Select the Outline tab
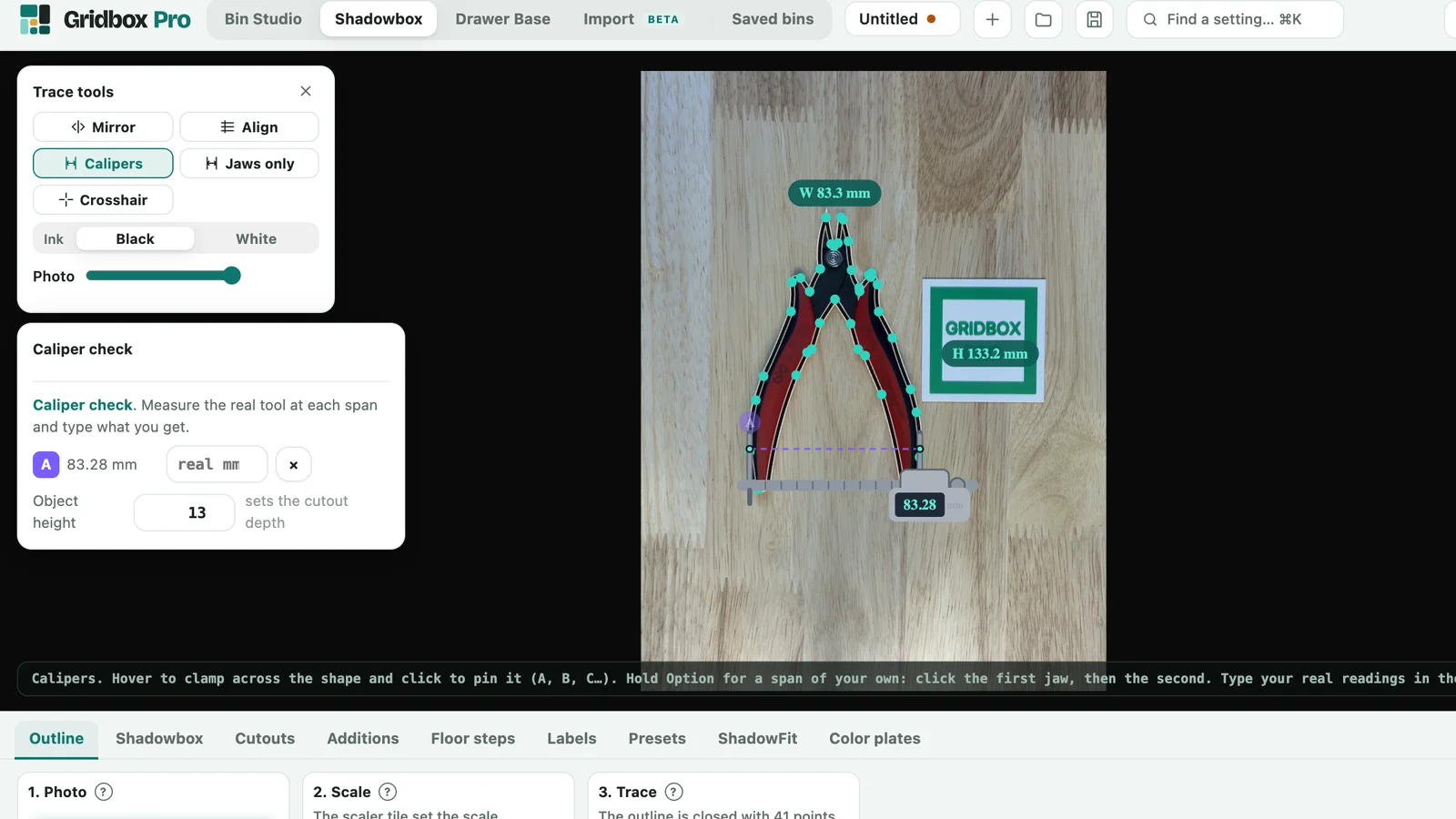1456x819 pixels. click(x=56, y=738)
